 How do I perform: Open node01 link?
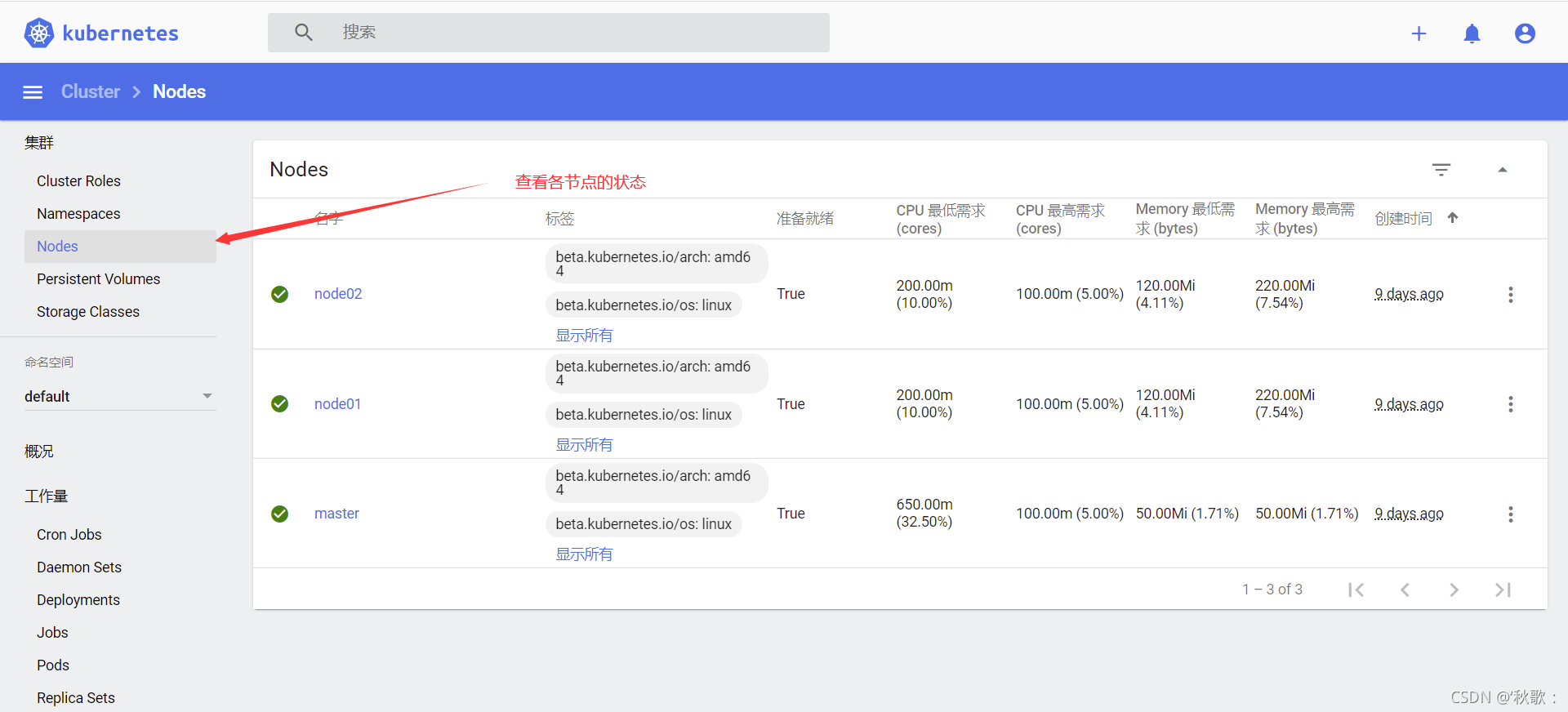pyautogui.click(x=337, y=404)
